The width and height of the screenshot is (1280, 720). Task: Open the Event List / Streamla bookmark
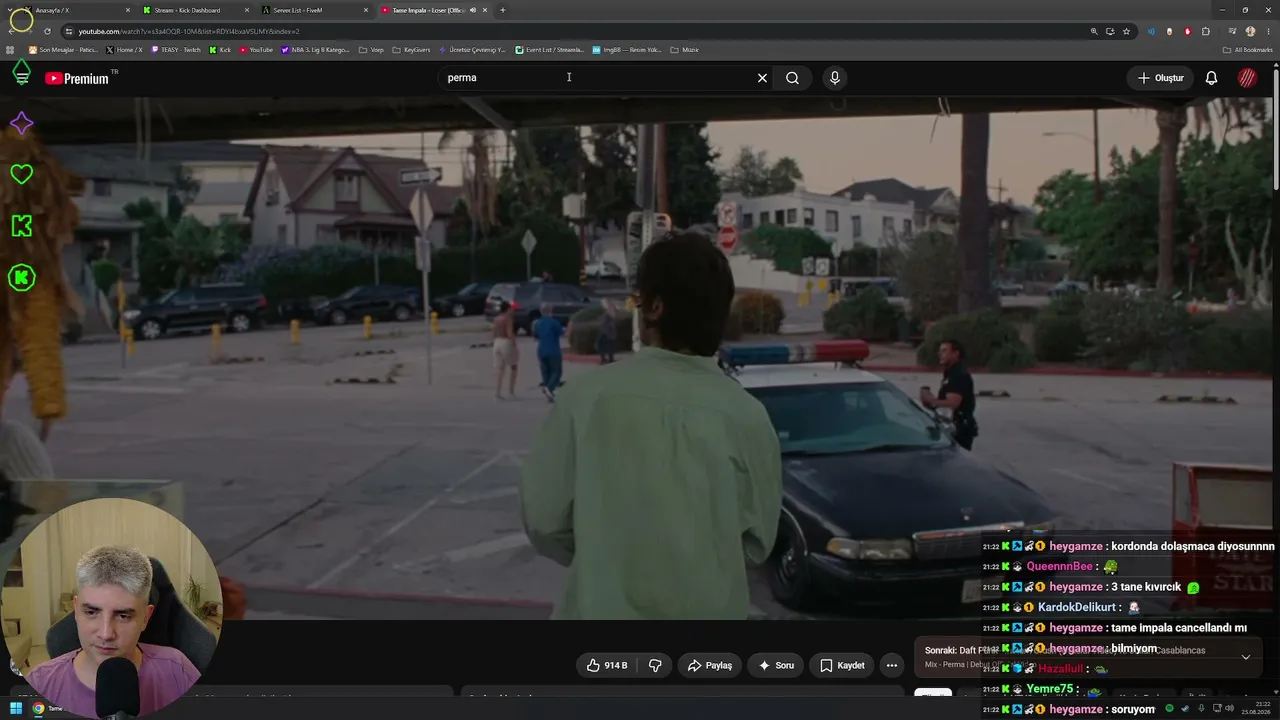[549, 49]
